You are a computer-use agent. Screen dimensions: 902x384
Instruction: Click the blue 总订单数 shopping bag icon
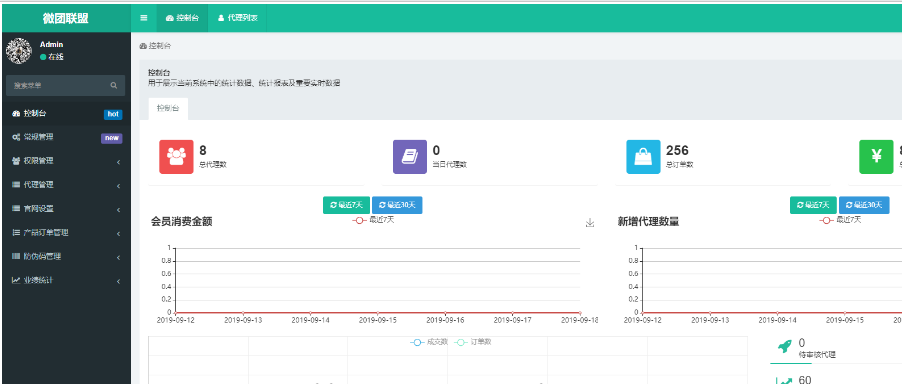coord(643,156)
